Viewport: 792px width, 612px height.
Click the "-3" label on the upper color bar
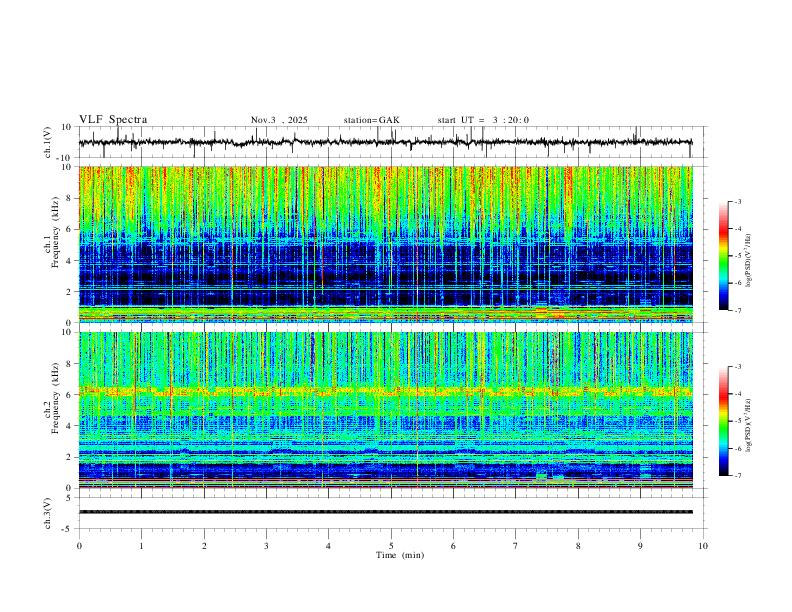(x=737, y=201)
